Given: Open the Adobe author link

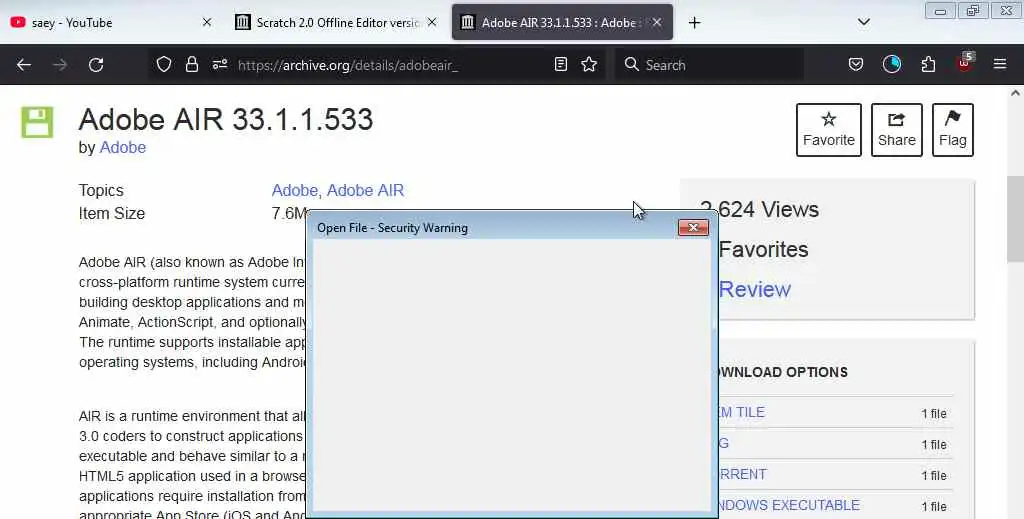Looking at the screenshot, I should pos(122,148).
